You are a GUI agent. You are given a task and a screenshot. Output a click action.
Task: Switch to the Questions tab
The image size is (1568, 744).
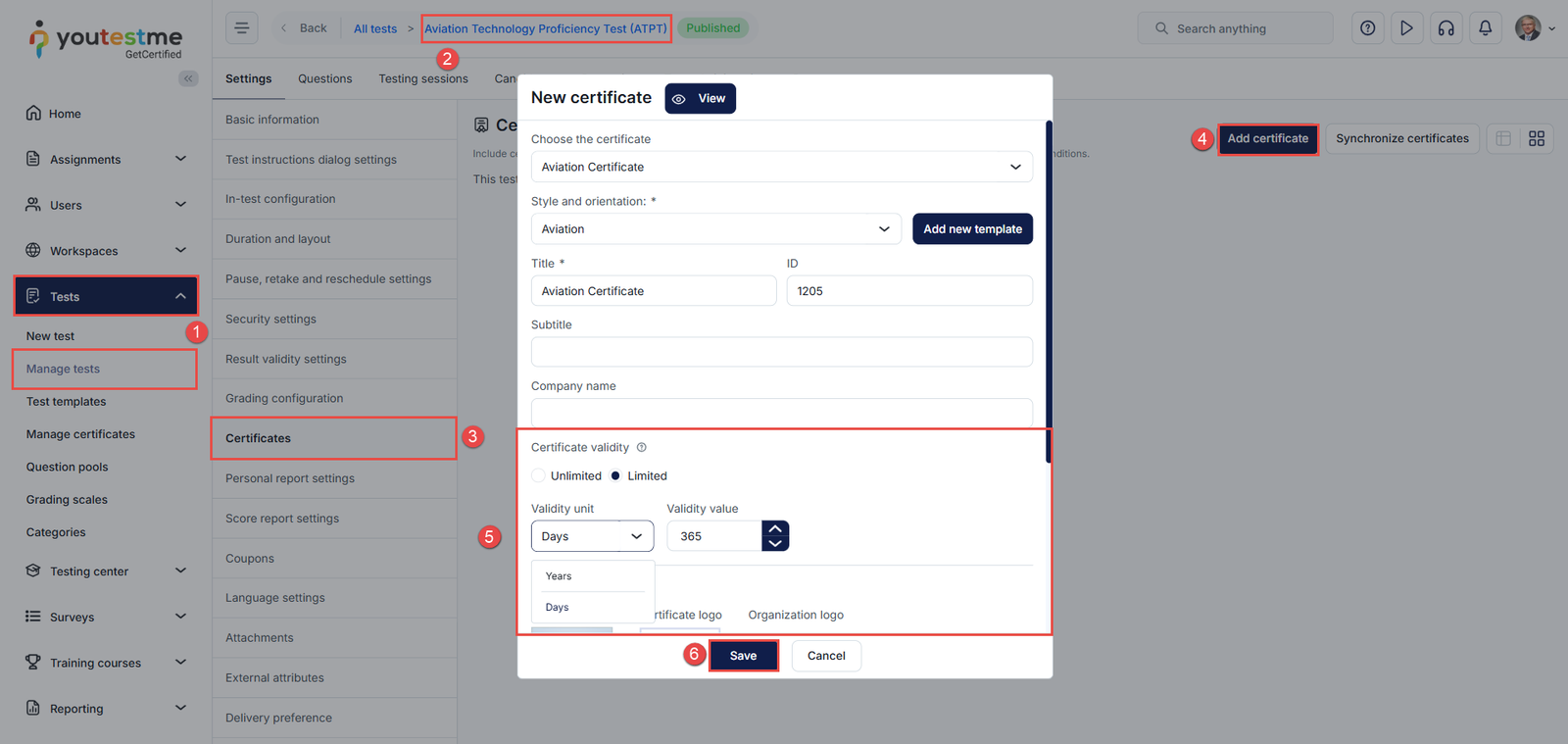point(324,79)
